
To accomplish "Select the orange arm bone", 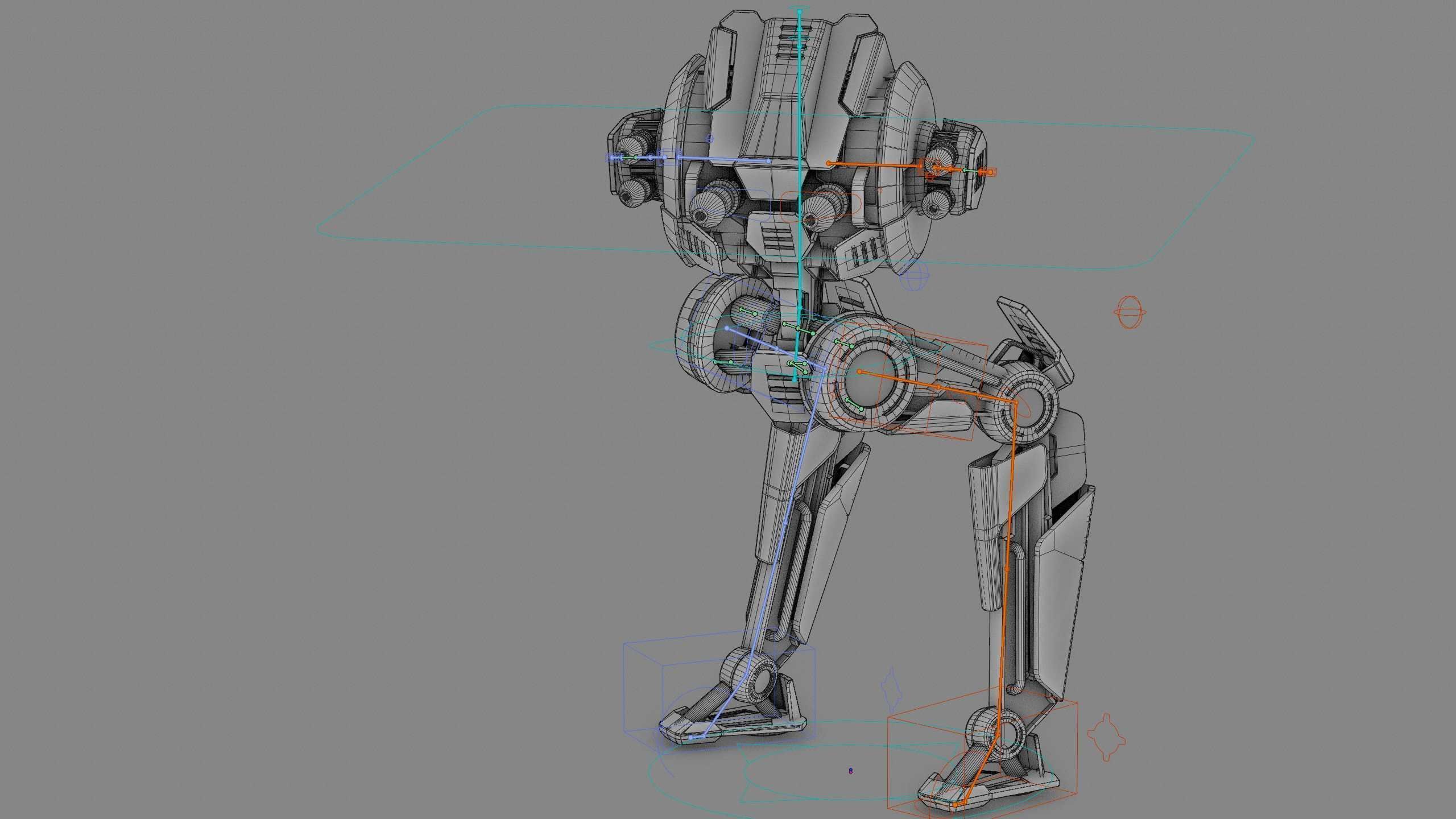I will pyautogui.click(x=875, y=164).
